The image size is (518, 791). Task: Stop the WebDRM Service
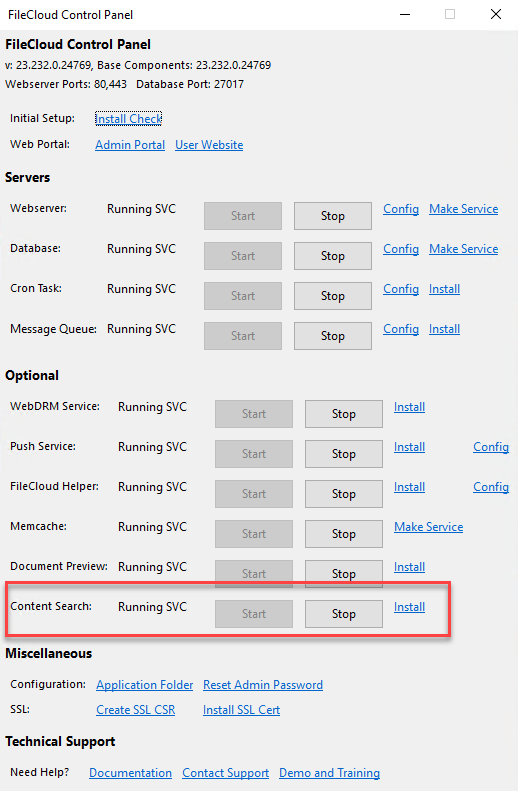click(x=344, y=414)
